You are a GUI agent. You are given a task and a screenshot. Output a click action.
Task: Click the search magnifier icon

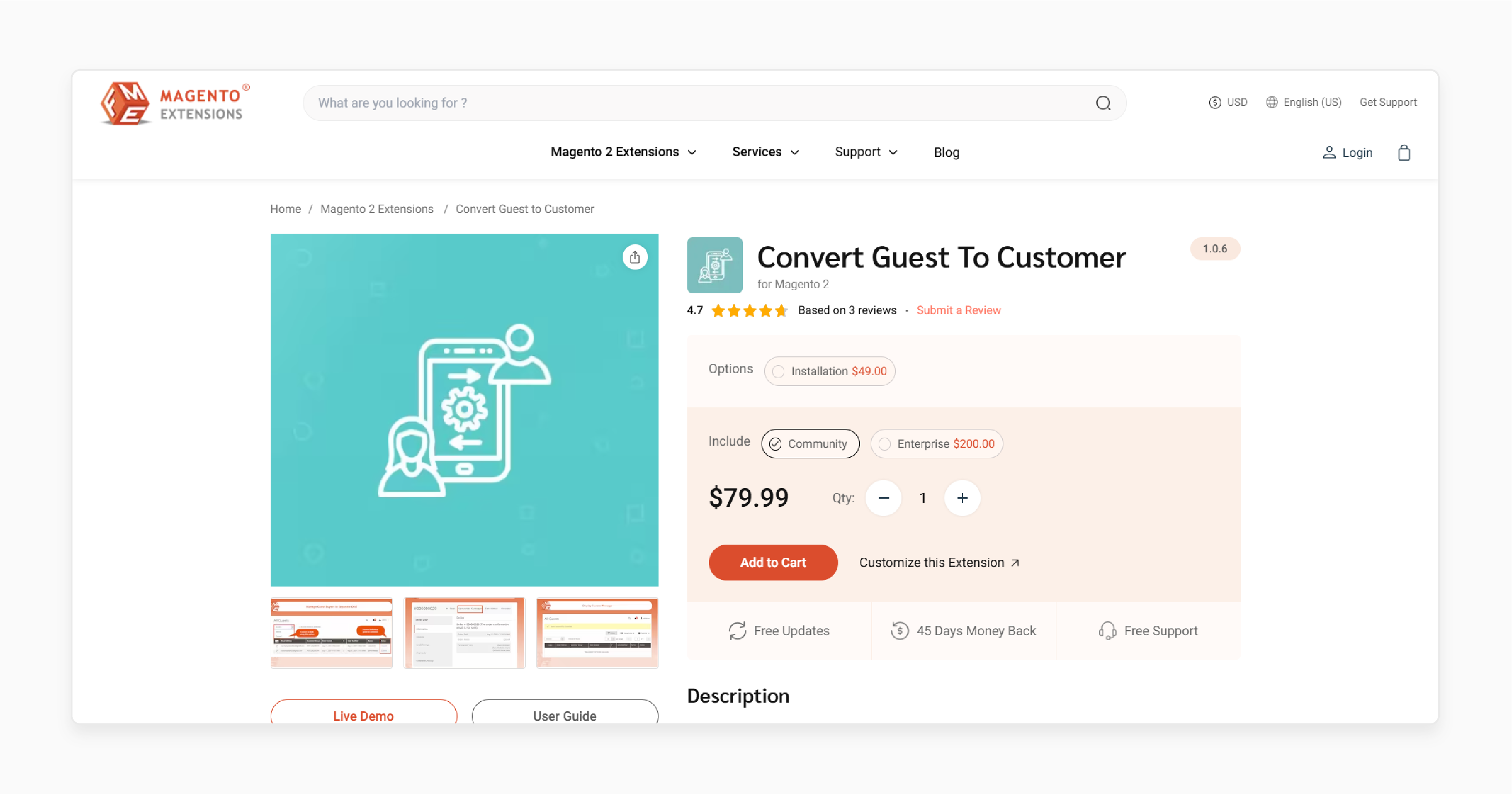(x=1103, y=103)
